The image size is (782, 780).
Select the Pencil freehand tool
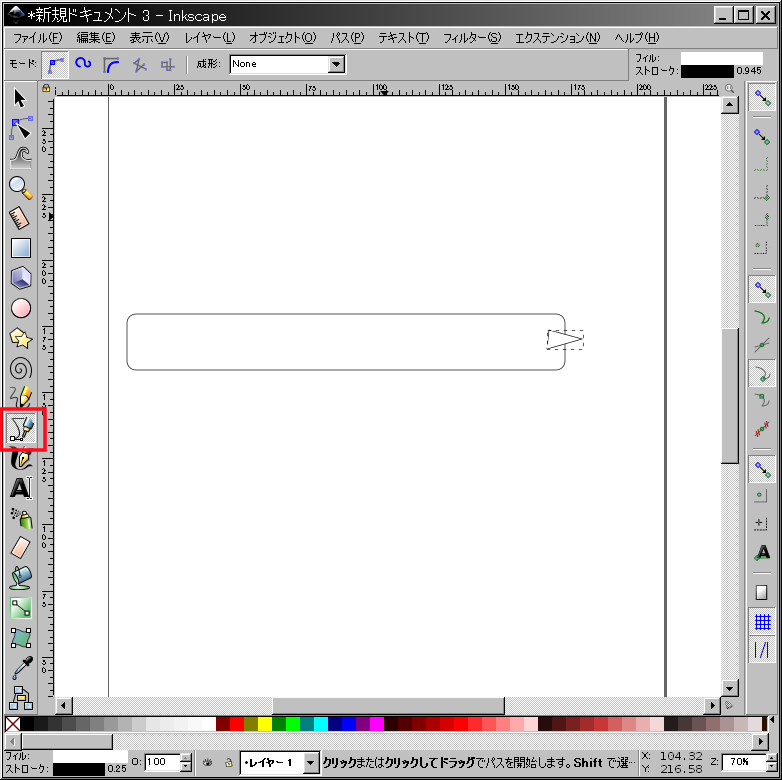coord(20,397)
